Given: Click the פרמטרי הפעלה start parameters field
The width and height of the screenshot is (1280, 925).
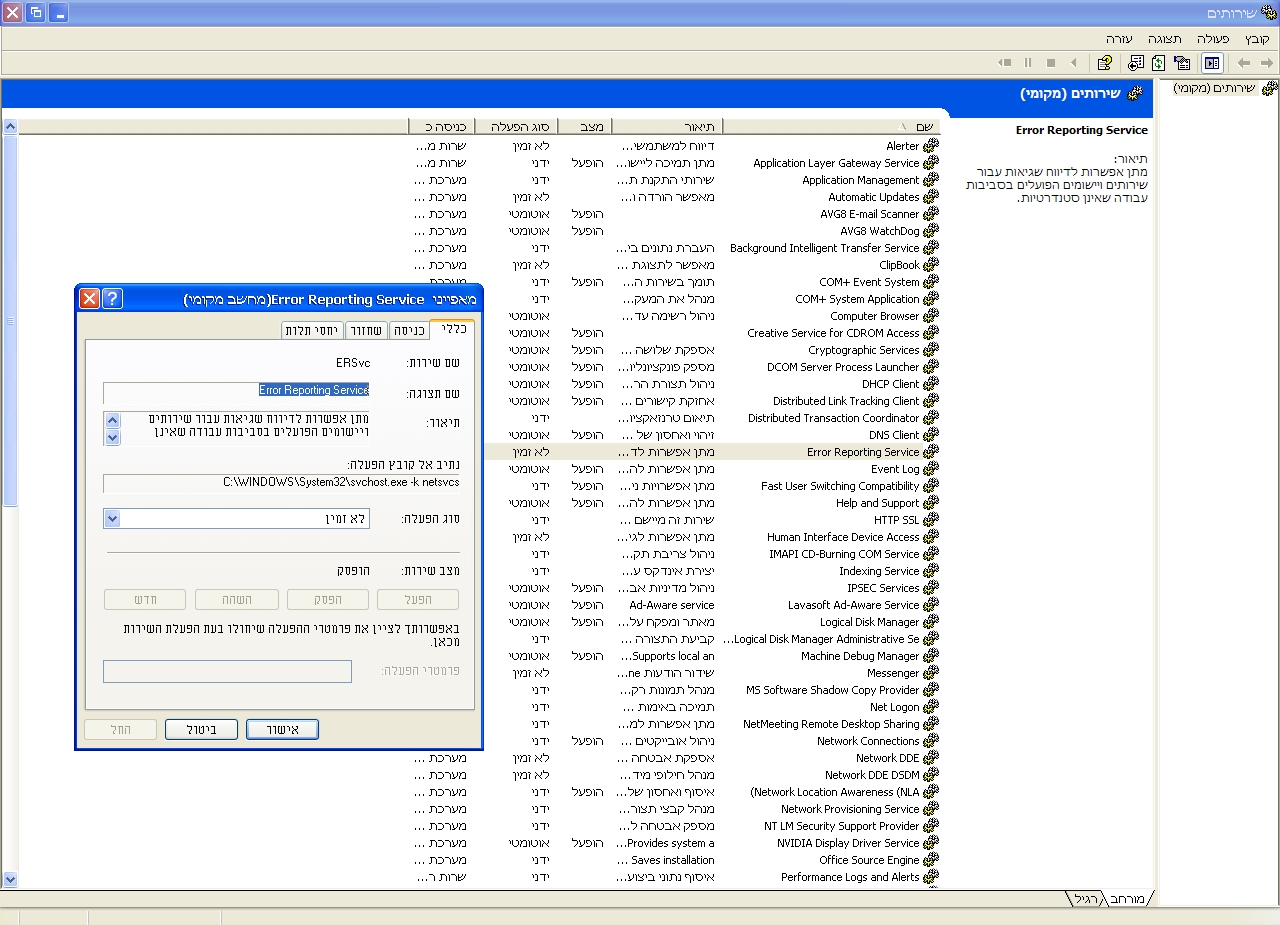Looking at the screenshot, I should [227, 672].
